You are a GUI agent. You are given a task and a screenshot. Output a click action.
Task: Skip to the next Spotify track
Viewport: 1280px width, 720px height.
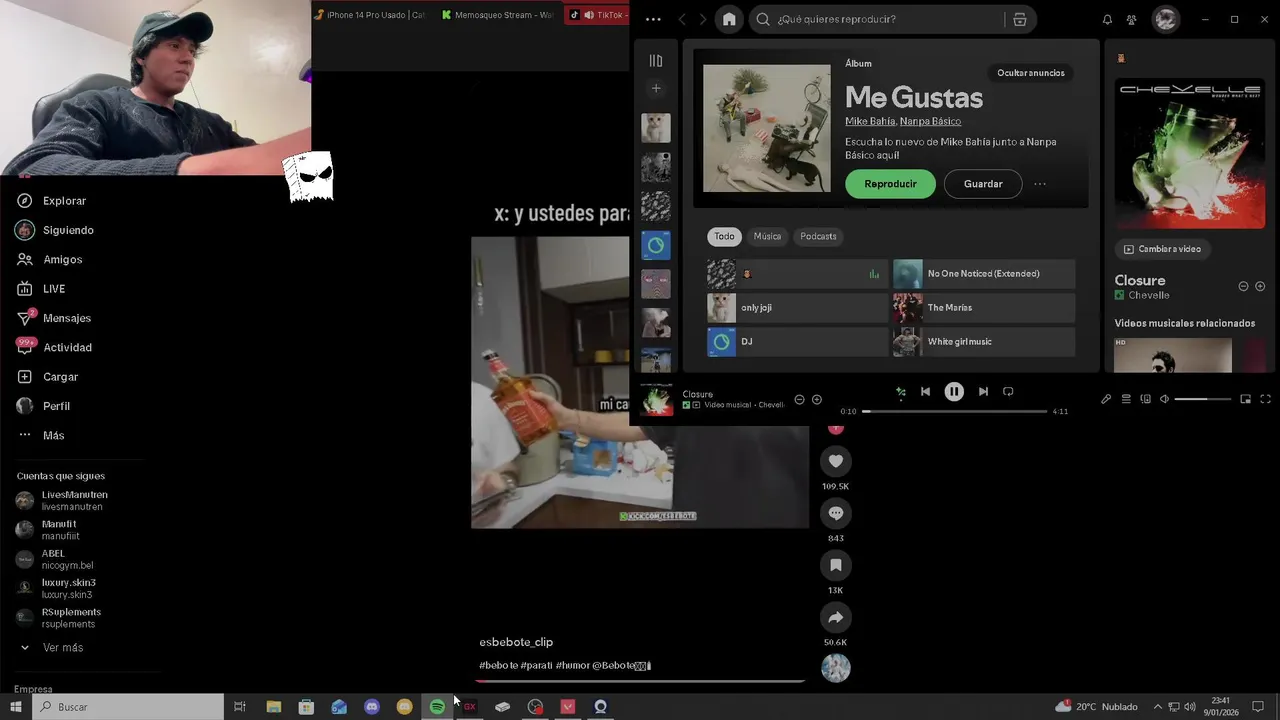(983, 392)
